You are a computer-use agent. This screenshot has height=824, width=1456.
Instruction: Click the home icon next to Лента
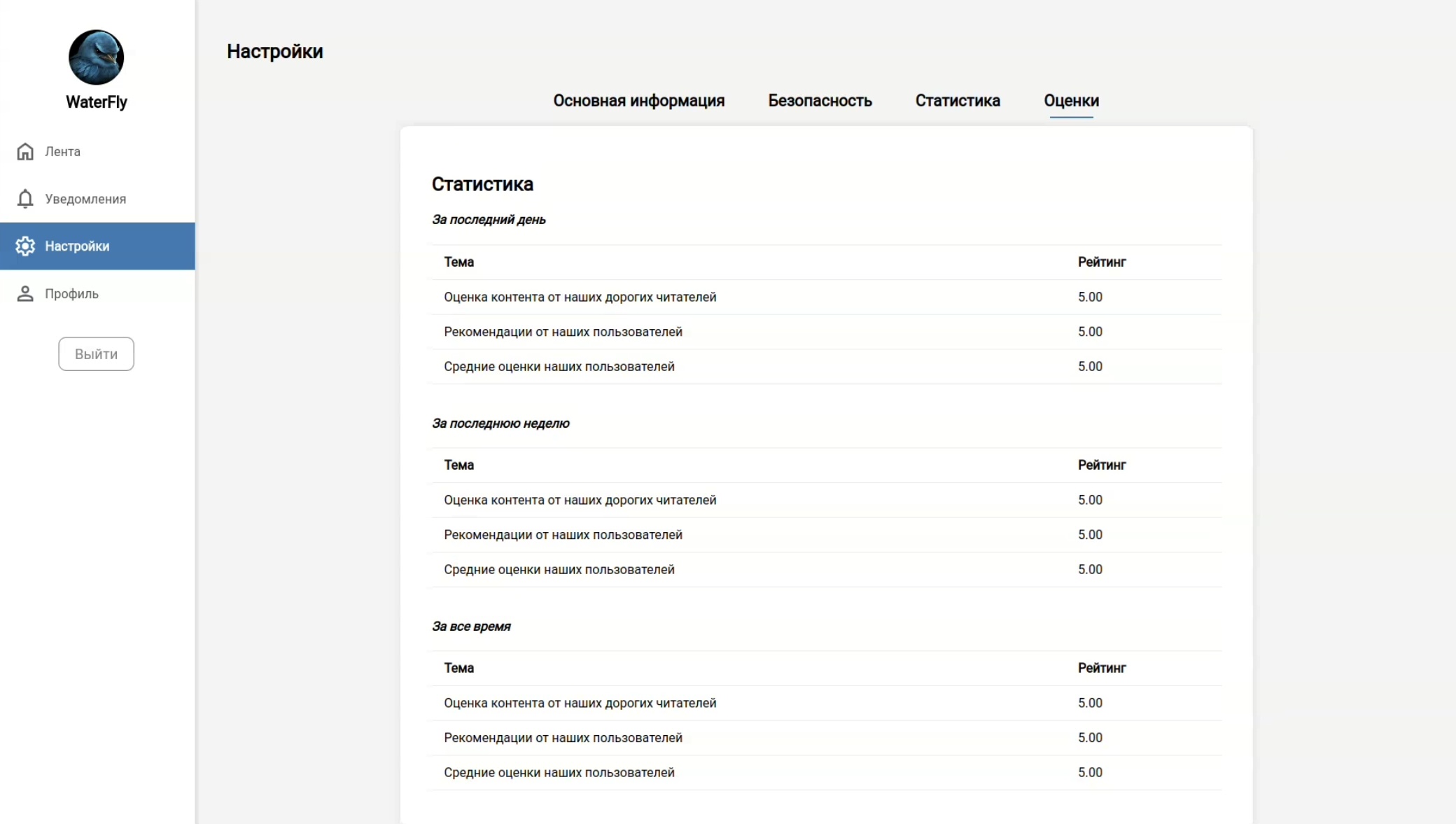(x=25, y=151)
